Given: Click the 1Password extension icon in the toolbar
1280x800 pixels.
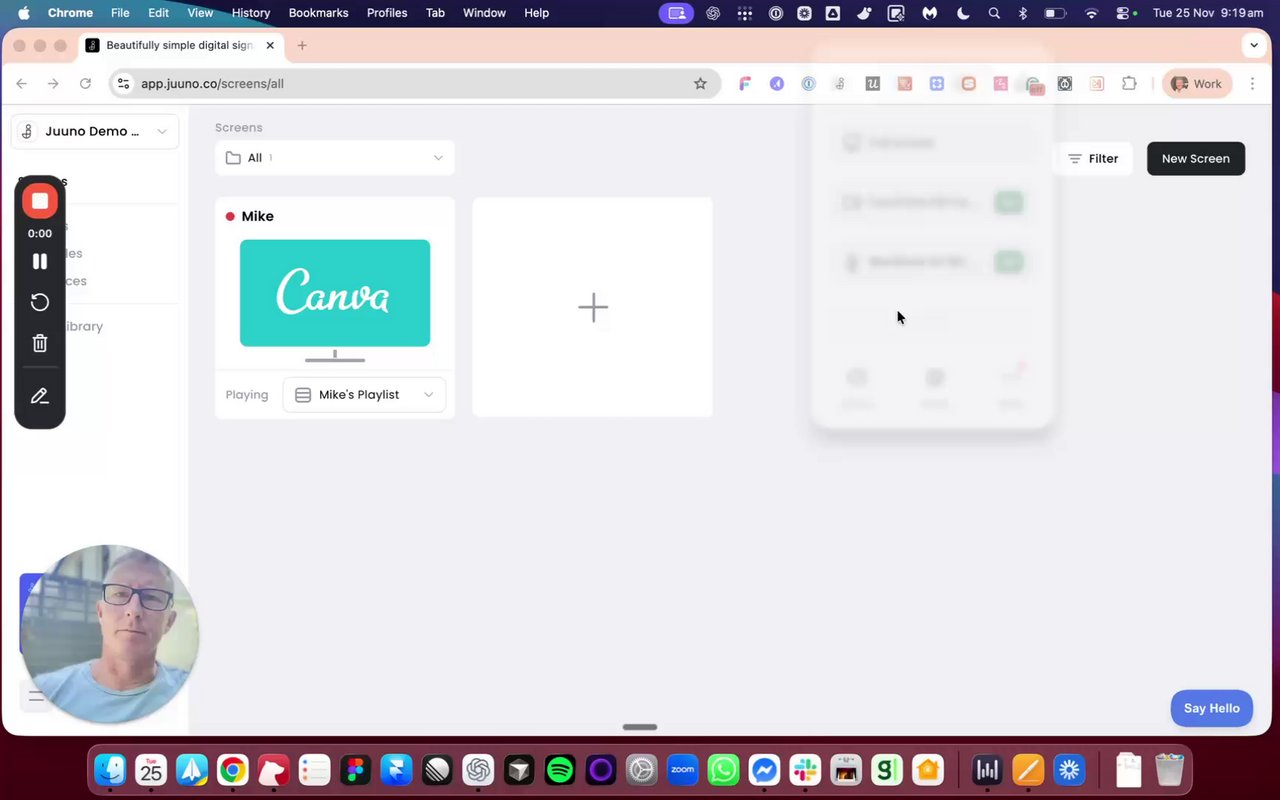Looking at the screenshot, I should [808, 84].
